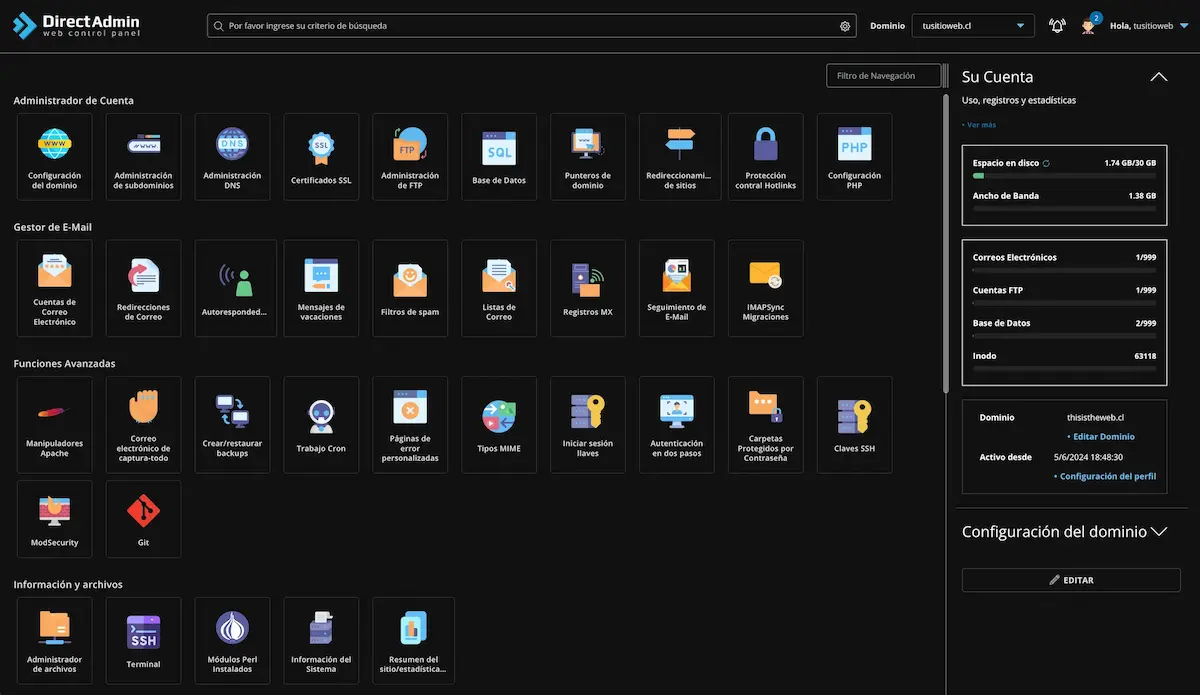The image size is (1200, 695).
Task: Click the disk space refresh icon
Action: click(1046, 163)
